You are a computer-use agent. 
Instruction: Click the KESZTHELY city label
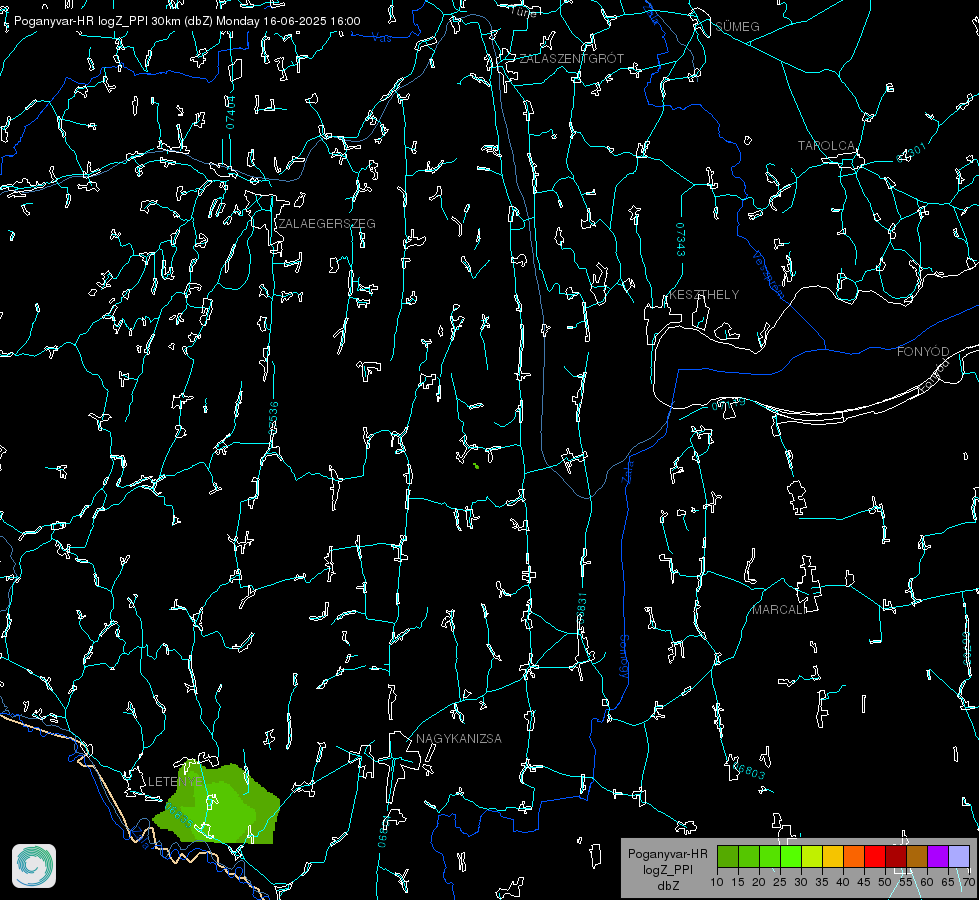tap(704, 294)
